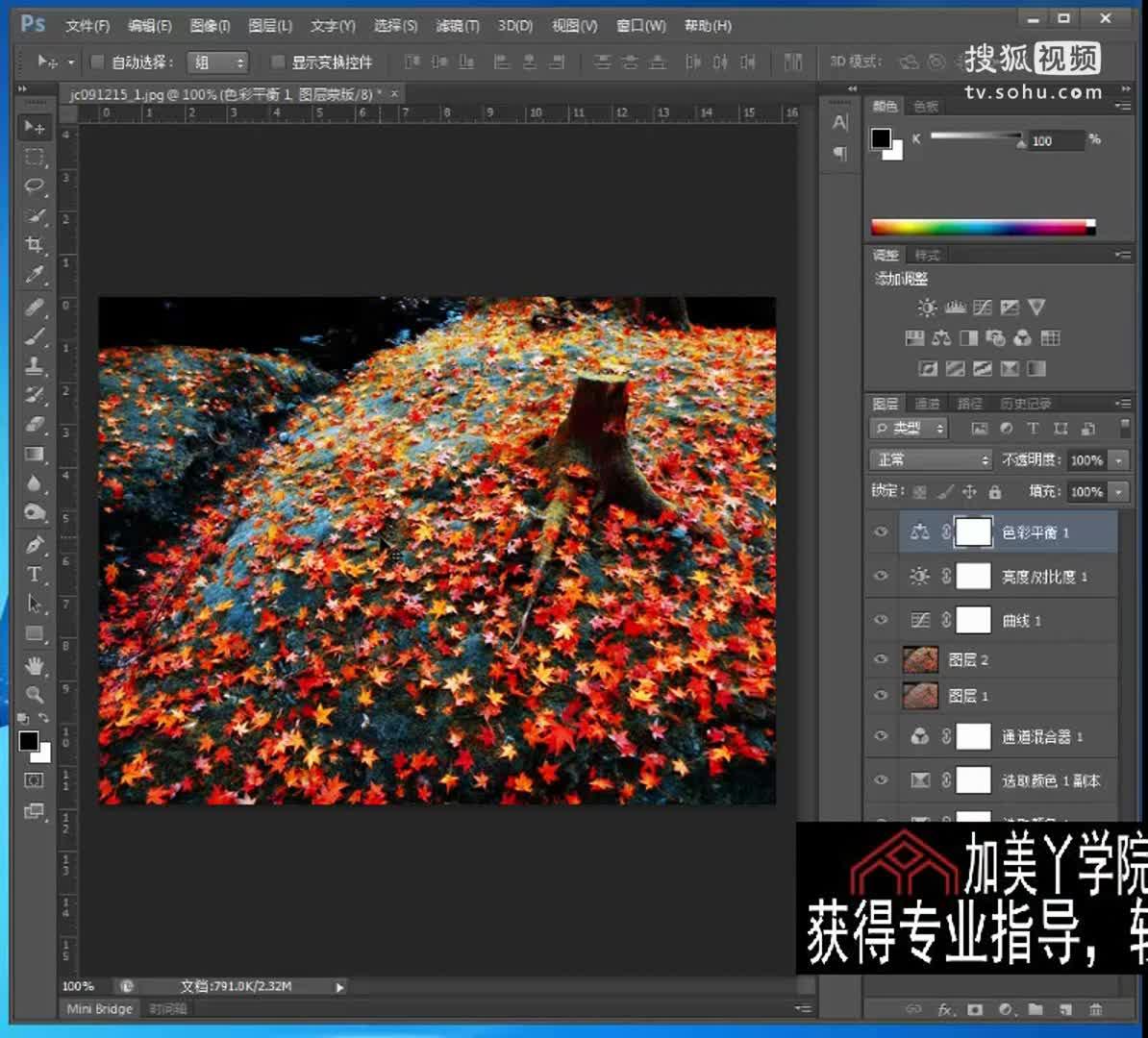This screenshot has height=1038, width=1148.
Task: Select the Move tool
Action: (35, 128)
